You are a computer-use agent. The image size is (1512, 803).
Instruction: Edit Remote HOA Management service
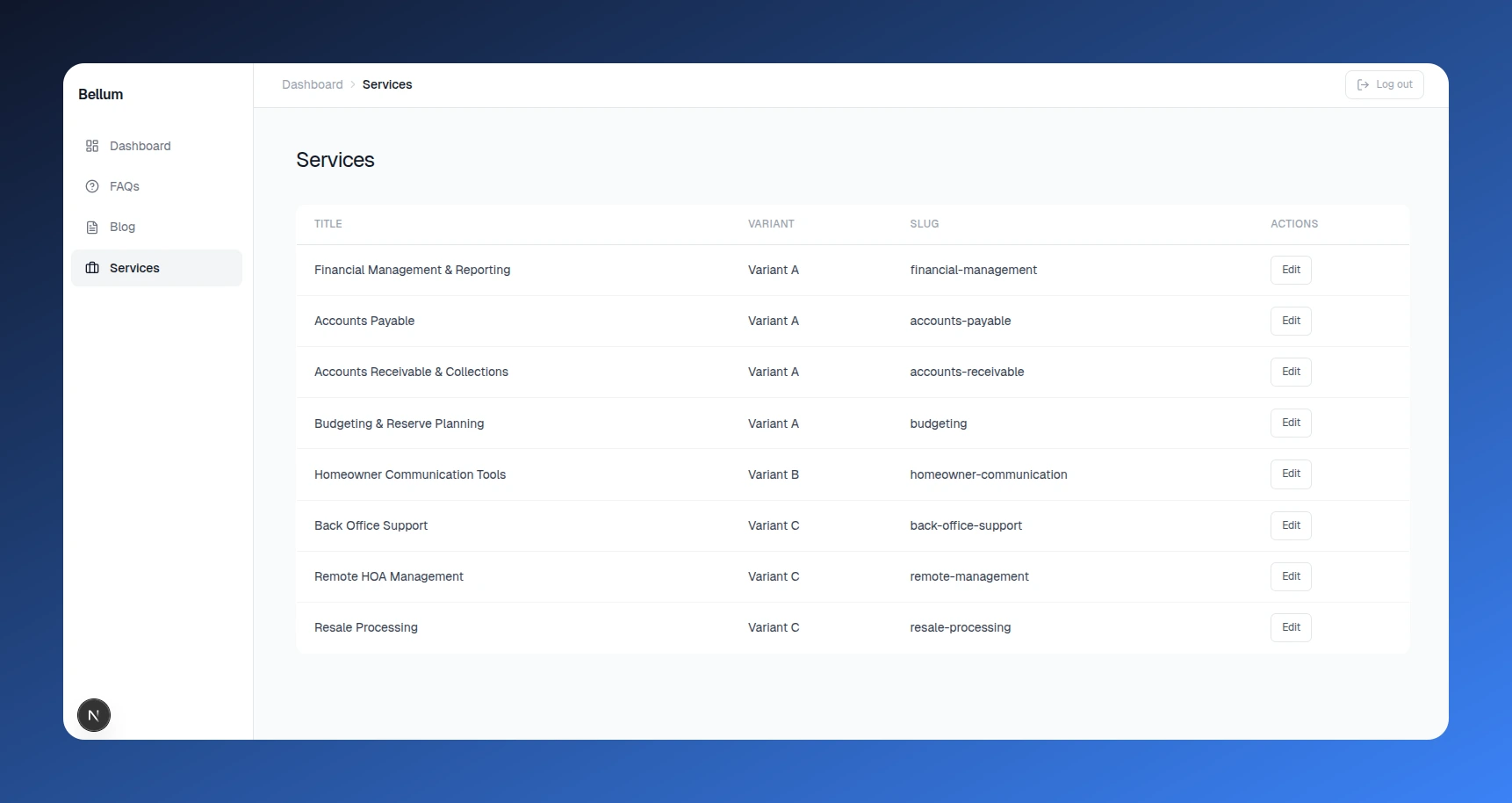tap(1291, 576)
